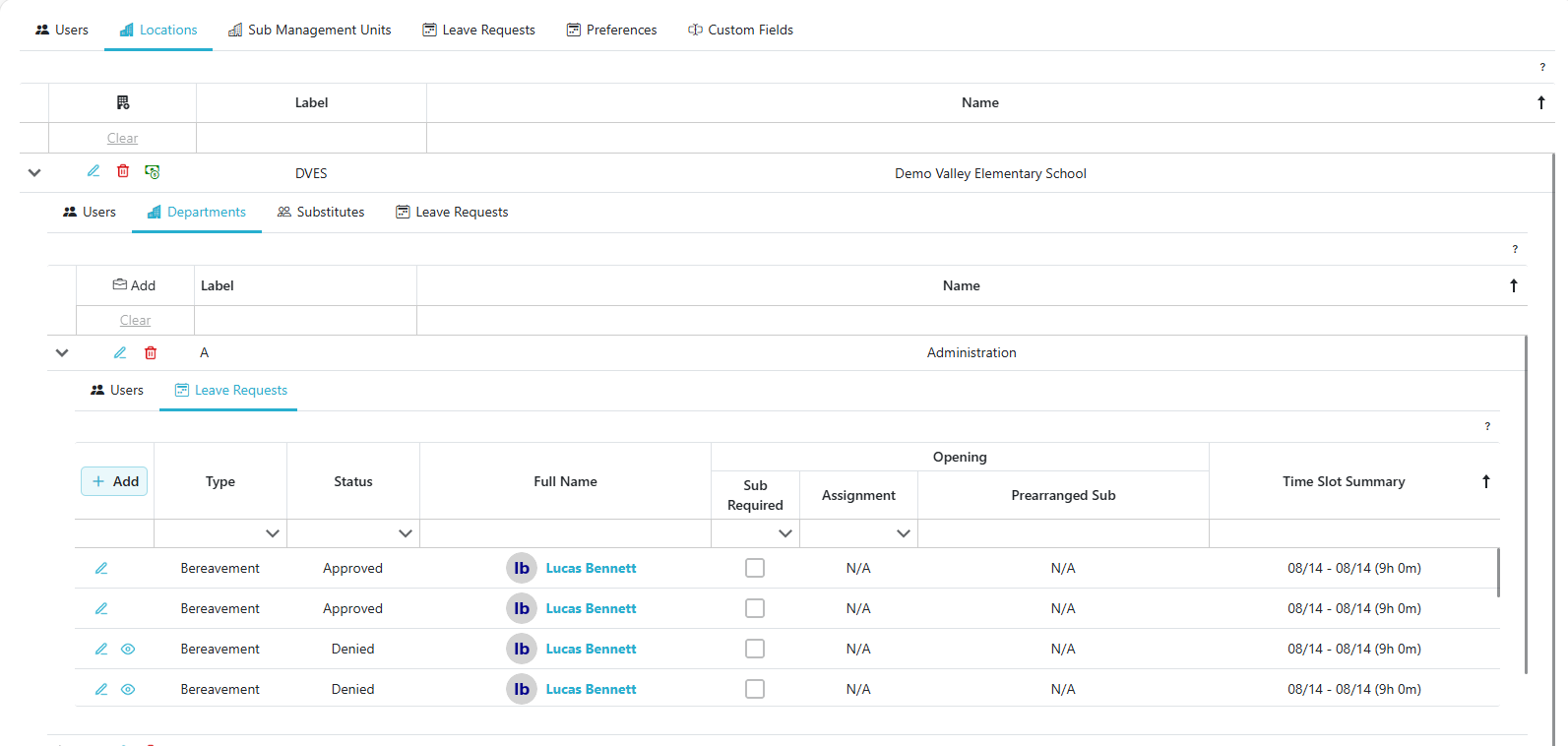Open the Type filter dropdown

pyautogui.click(x=272, y=533)
